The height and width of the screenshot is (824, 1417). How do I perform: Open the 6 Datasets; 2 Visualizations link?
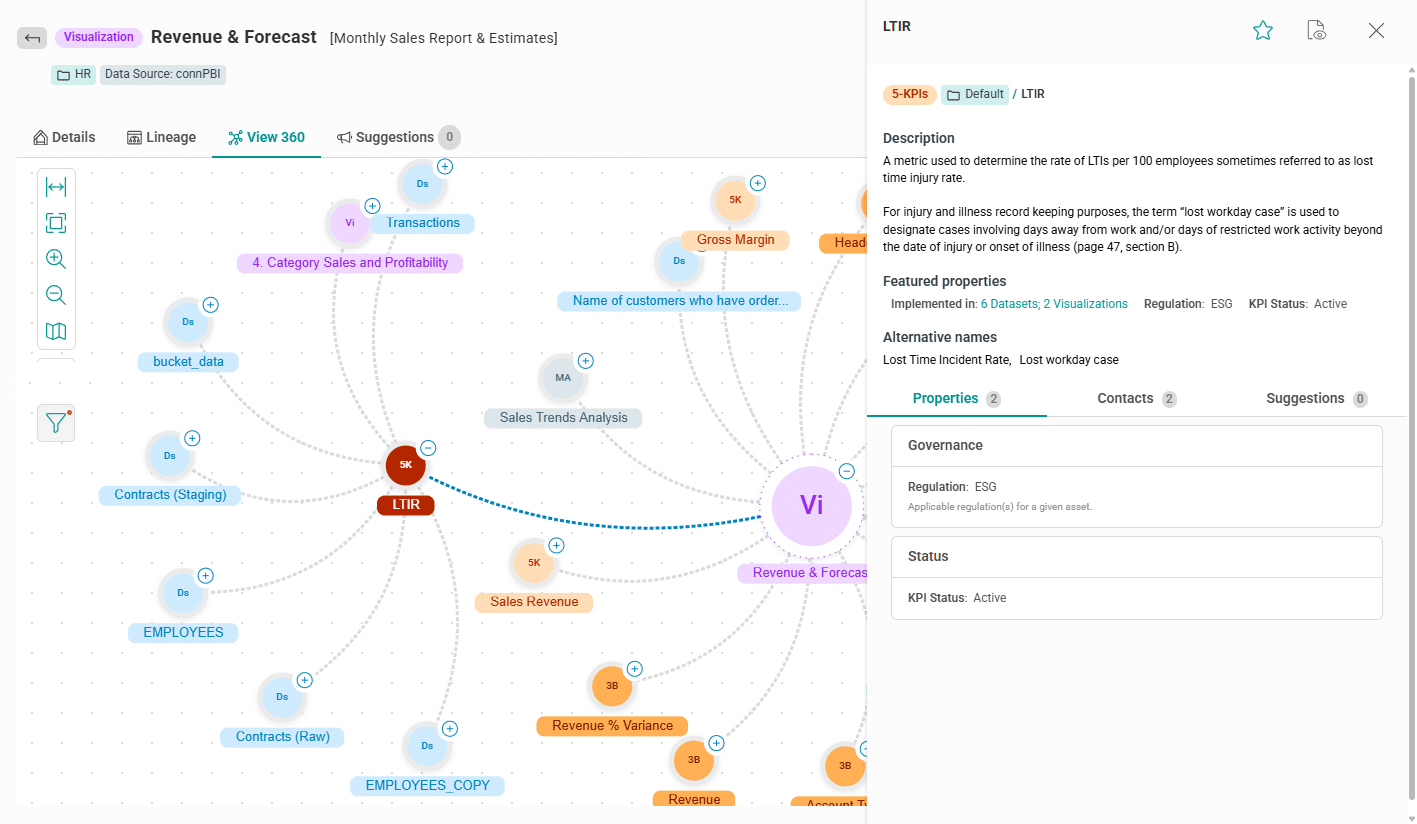(1054, 303)
